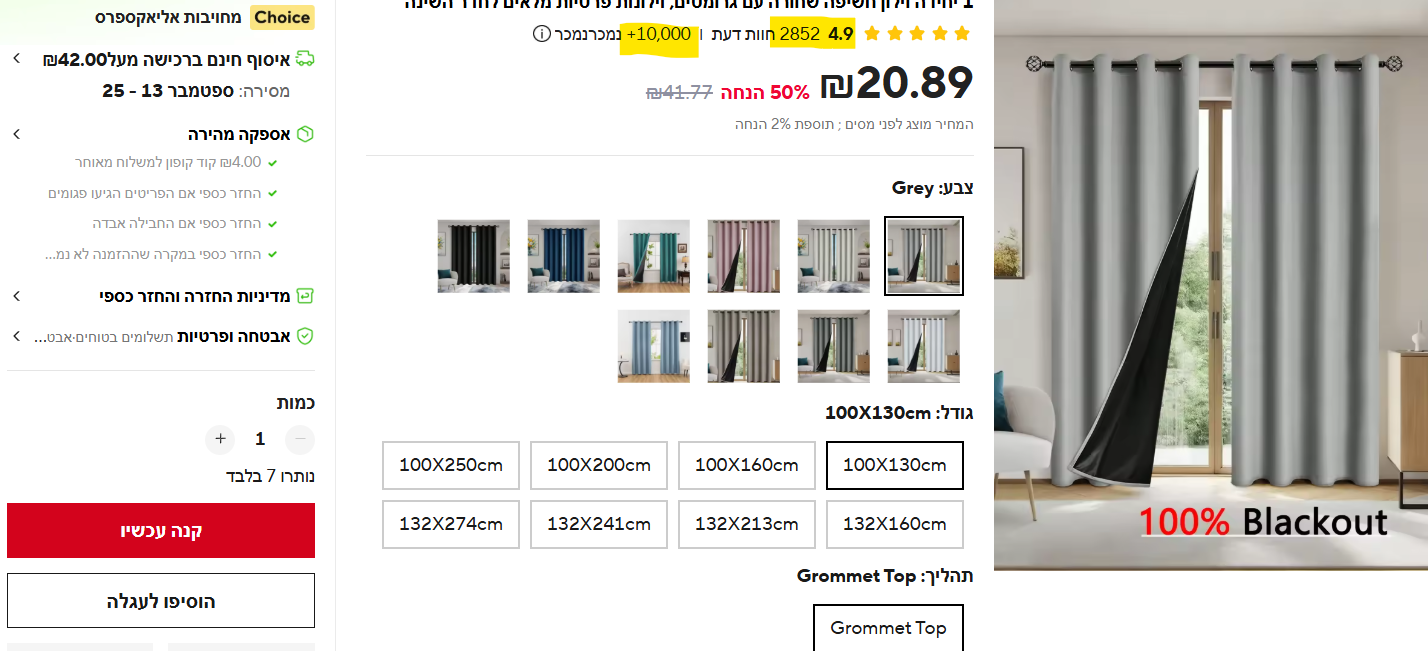This screenshot has width=1428, height=651.
Task: Choose the 100X250cm size option
Action: pyautogui.click(x=451, y=465)
